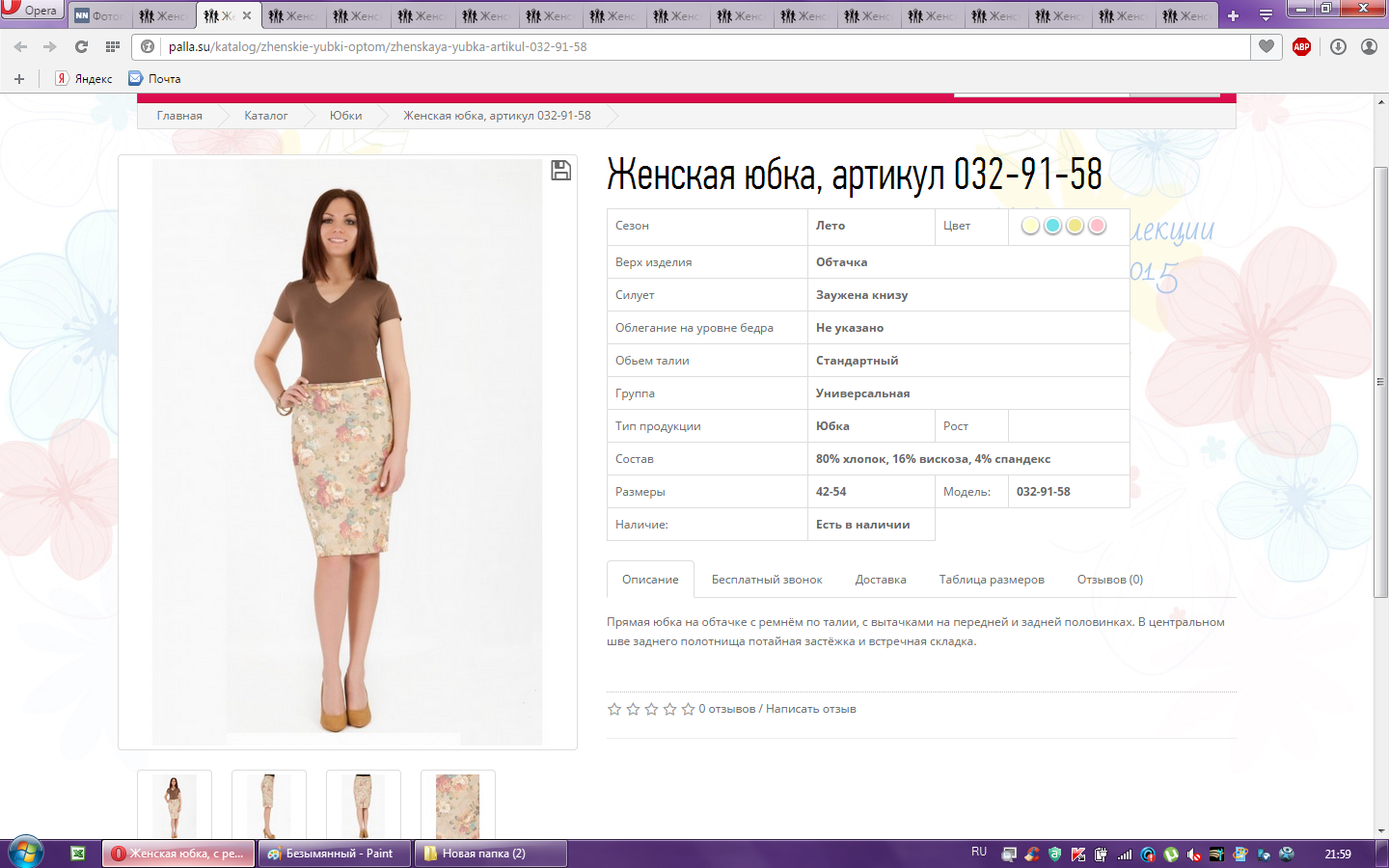
Task: Open the tab menu stacked-lines icon
Action: click(x=1266, y=15)
